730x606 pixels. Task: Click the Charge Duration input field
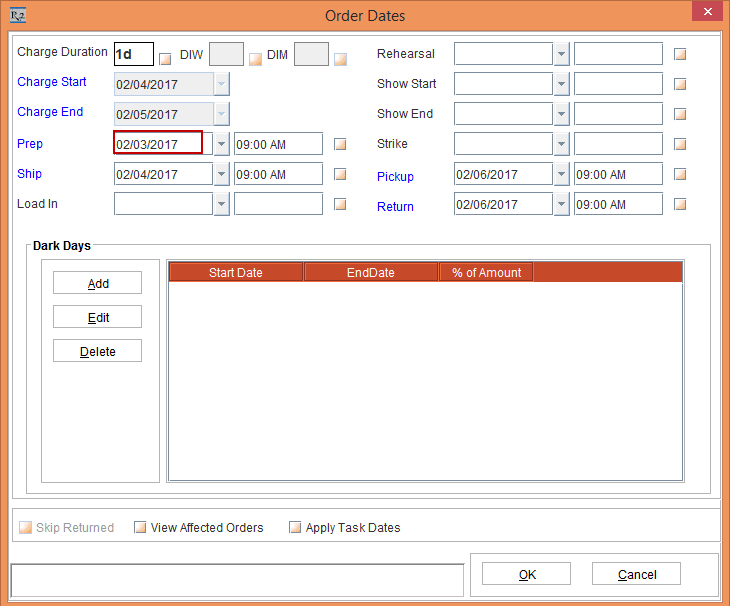(x=133, y=54)
